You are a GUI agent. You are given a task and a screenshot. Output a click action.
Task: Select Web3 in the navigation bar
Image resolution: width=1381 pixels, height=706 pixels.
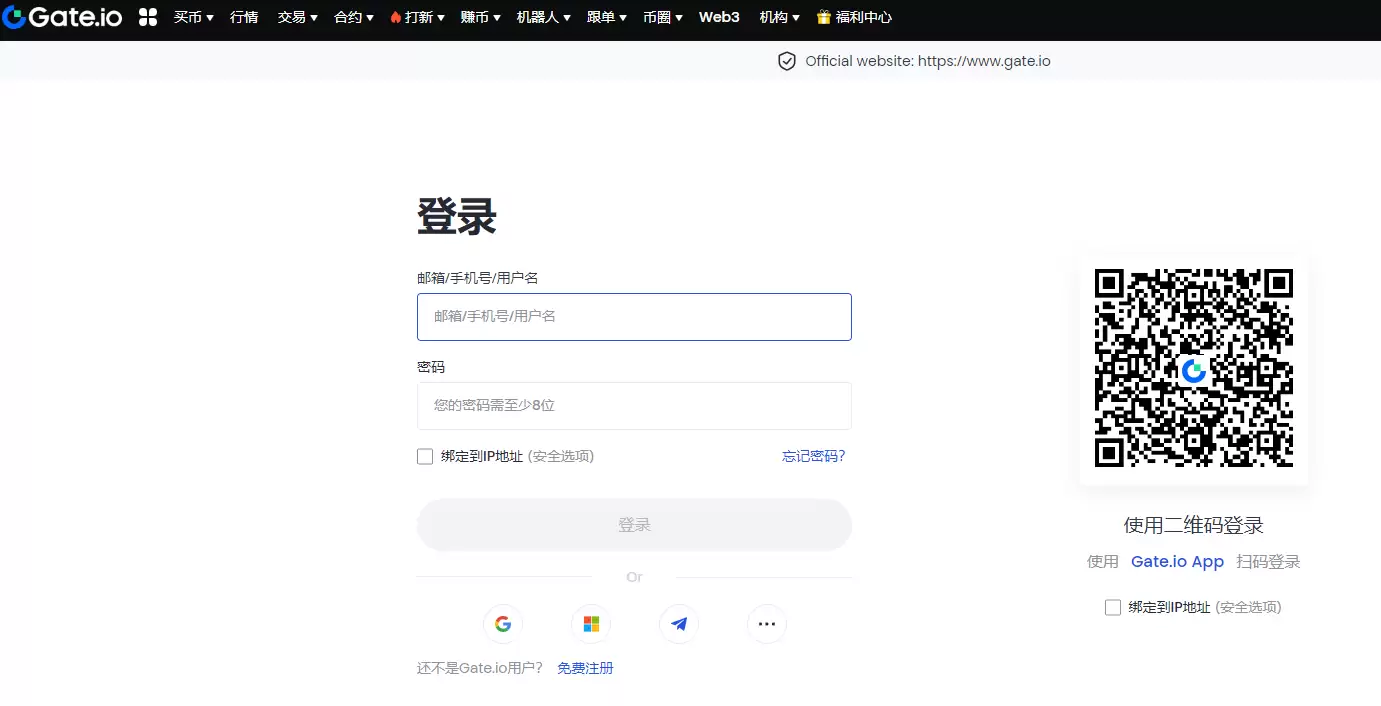click(719, 17)
